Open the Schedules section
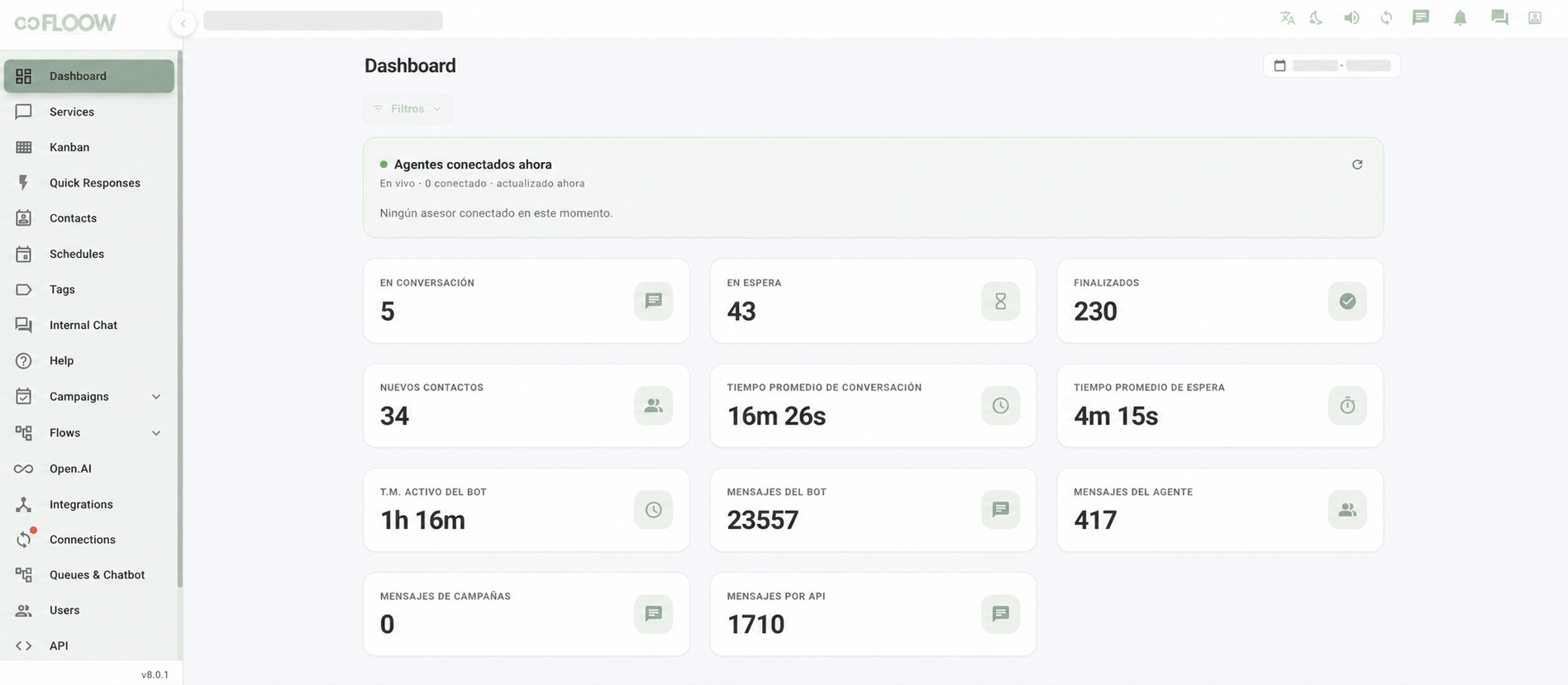The width and height of the screenshot is (1568, 685). coord(89,254)
